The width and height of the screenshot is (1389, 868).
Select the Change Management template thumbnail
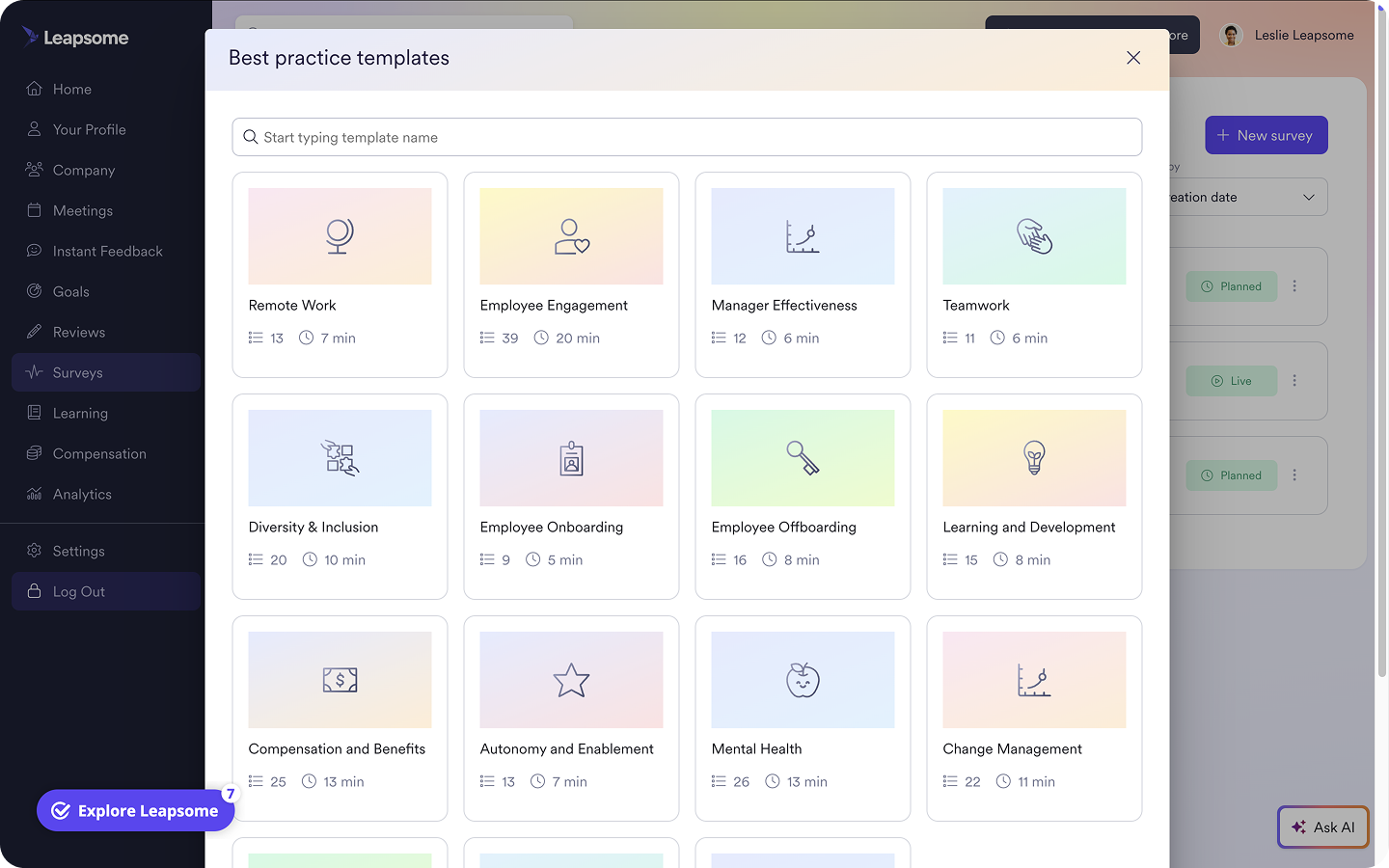tap(1034, 680)
